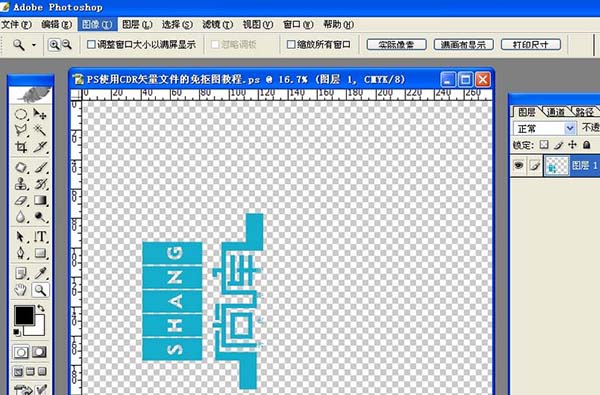Switch to the 路径 tab

pos(584,112)
